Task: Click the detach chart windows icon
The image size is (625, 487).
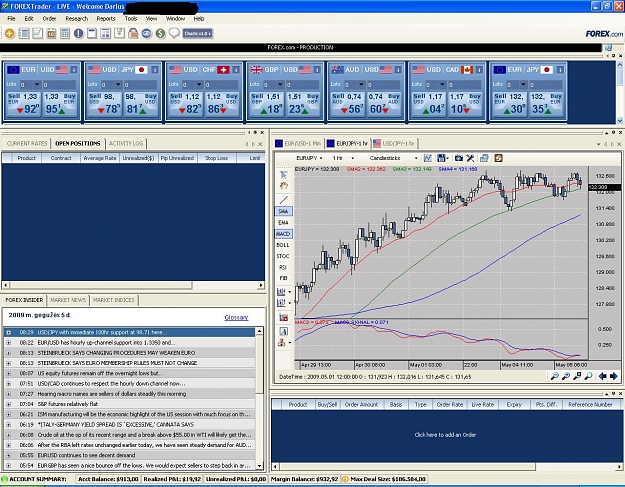Action: 484,158
